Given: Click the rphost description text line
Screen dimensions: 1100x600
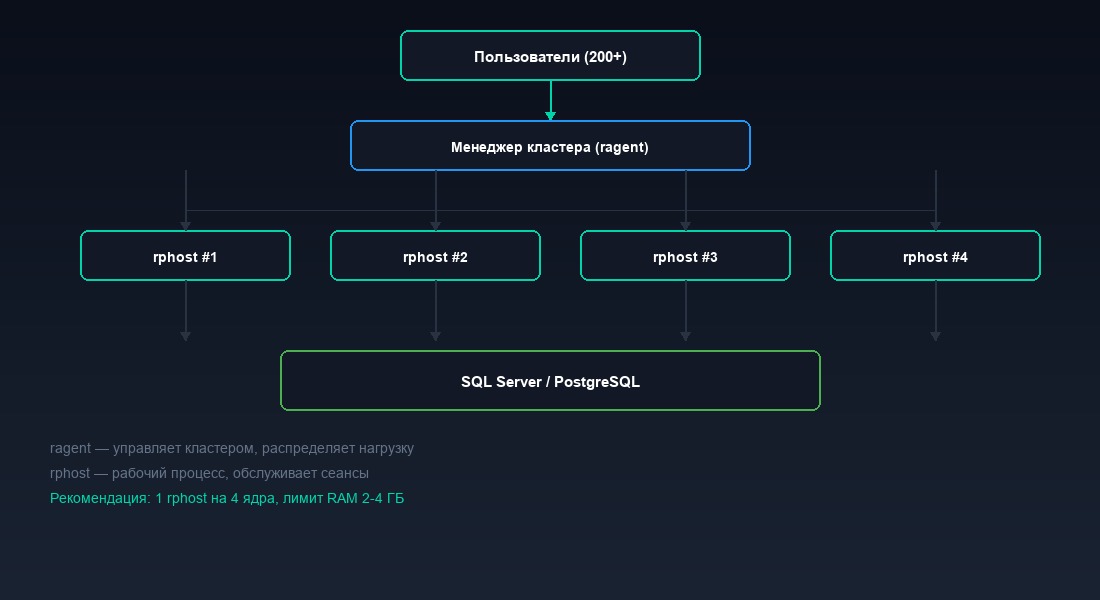Looking at the screenshot, I should 212,473.
